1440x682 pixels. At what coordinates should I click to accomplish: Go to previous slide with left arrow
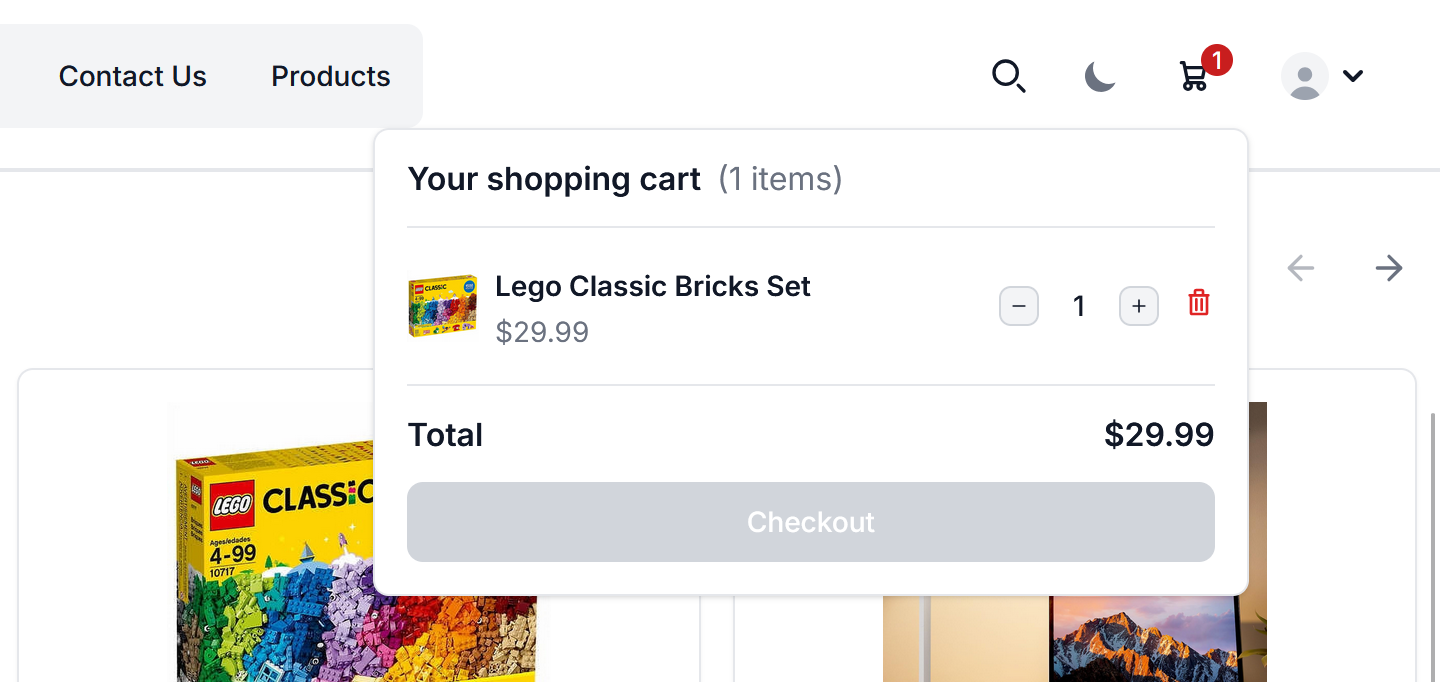tap(1300, 268)
